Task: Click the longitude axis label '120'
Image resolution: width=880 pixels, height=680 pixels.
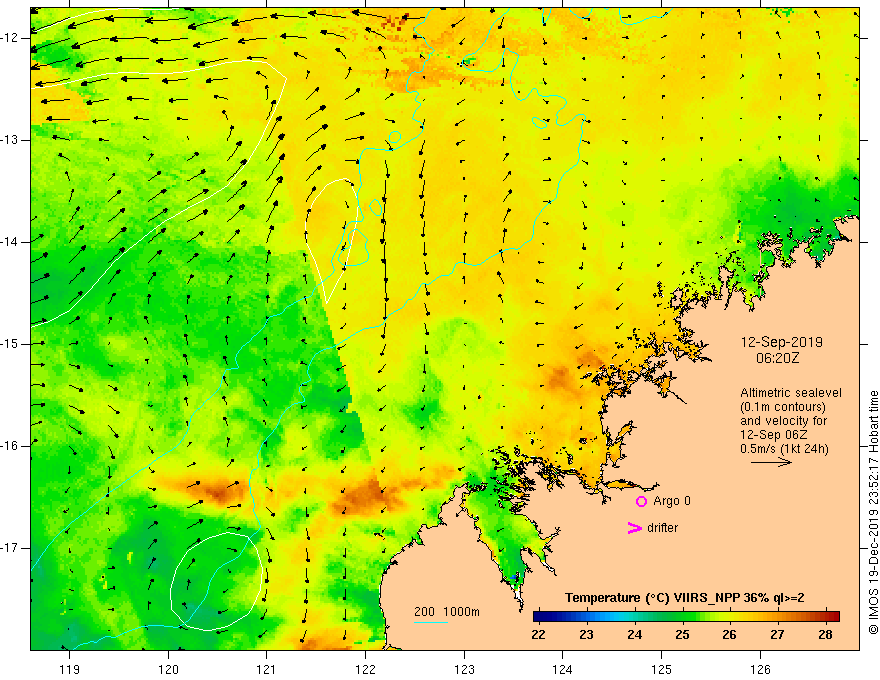Action: click(168, 669)
